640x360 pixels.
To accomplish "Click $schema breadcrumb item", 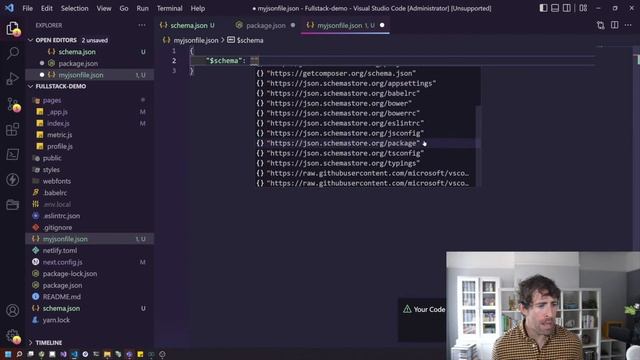I will 245,40.
